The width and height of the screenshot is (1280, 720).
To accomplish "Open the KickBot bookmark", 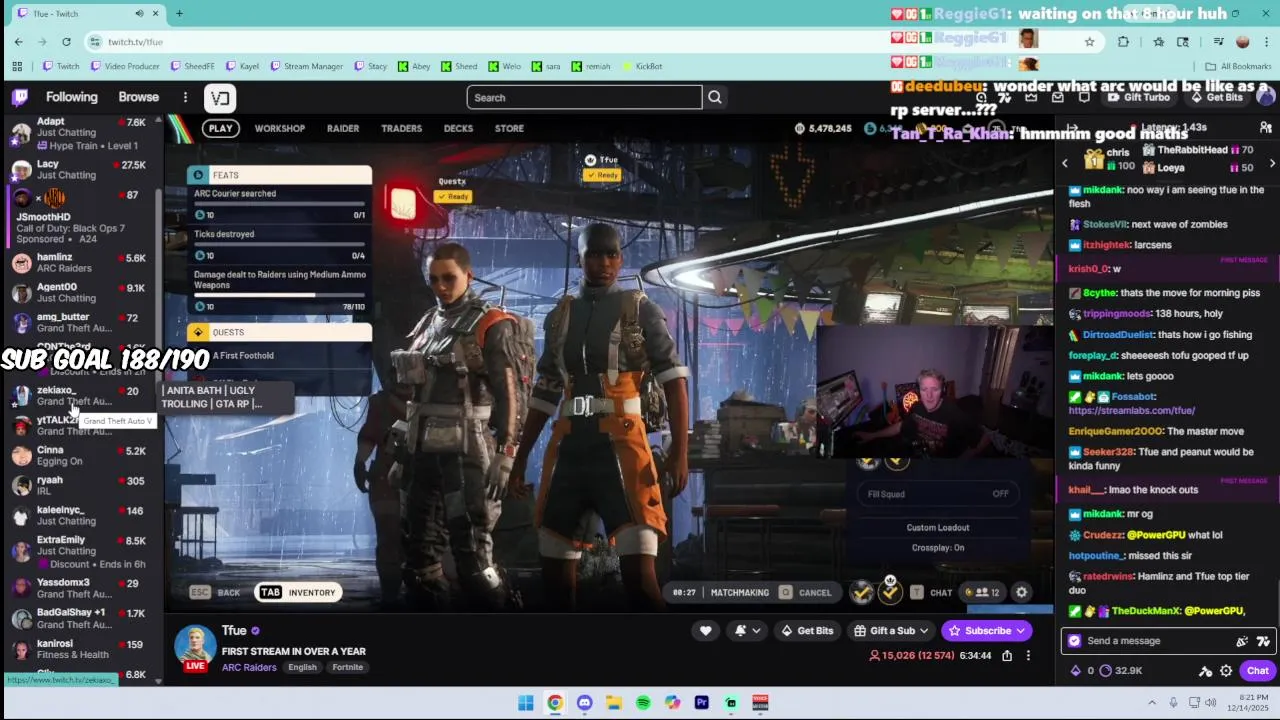I will pos(642,66).
